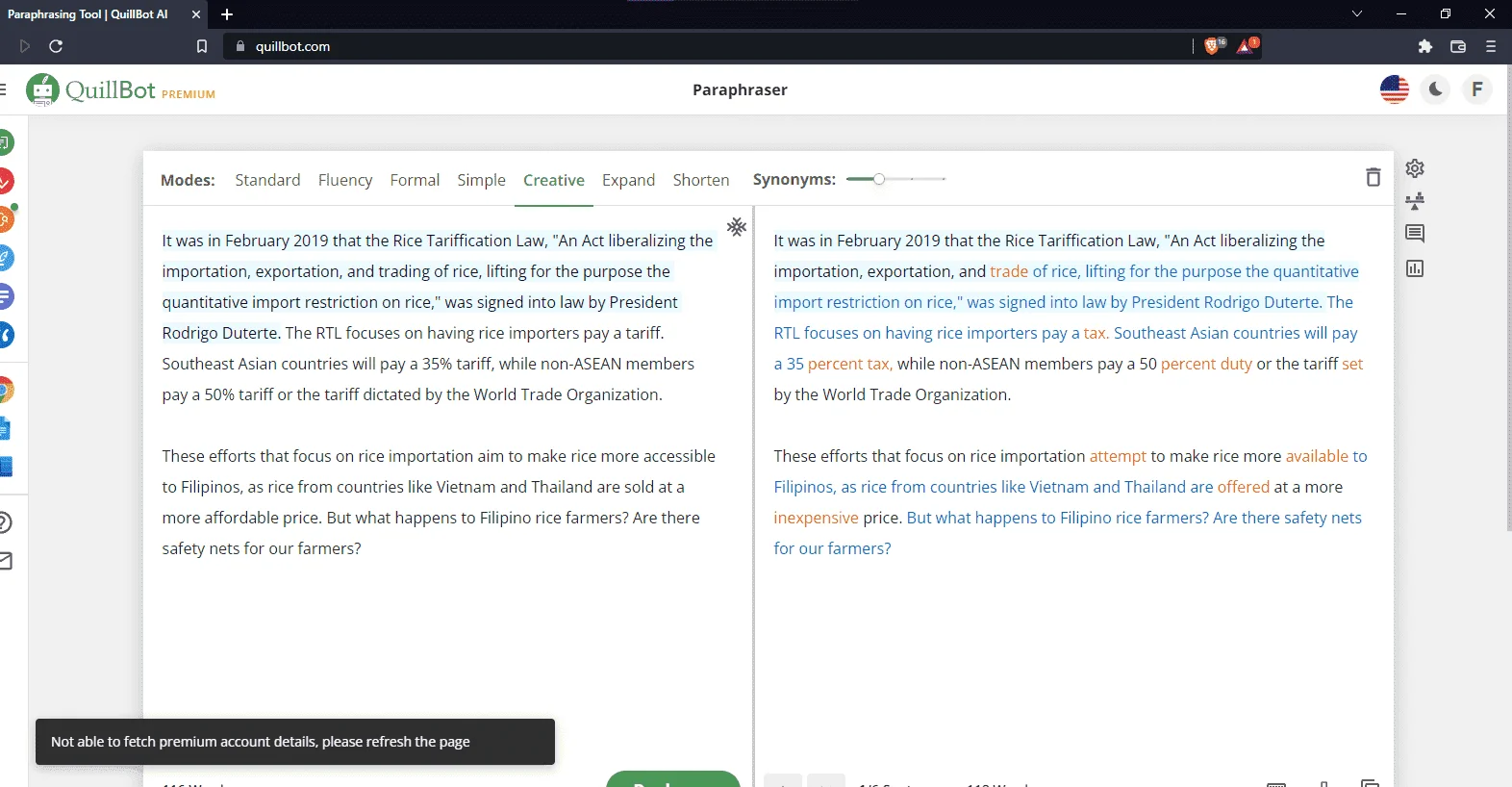The height and width of the screenshot is (787, 1512).
Task: Open the US flag language selector
Action: (1395, 89)
